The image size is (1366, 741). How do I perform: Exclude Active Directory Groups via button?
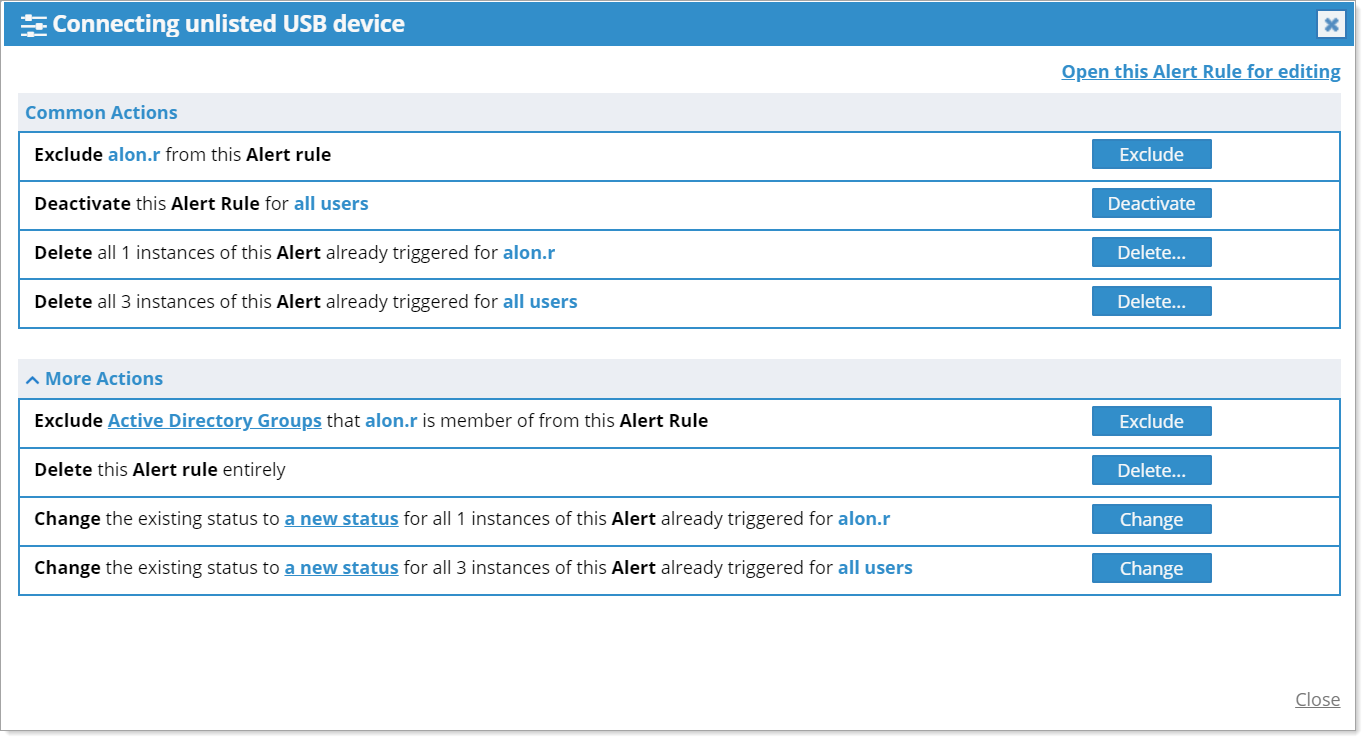pos(1151,422)
